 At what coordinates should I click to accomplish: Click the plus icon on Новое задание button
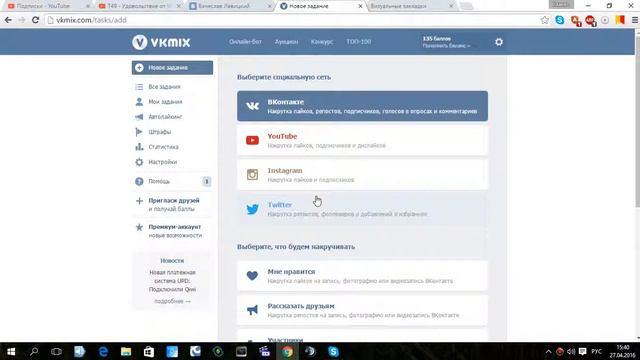pos(139,68)
